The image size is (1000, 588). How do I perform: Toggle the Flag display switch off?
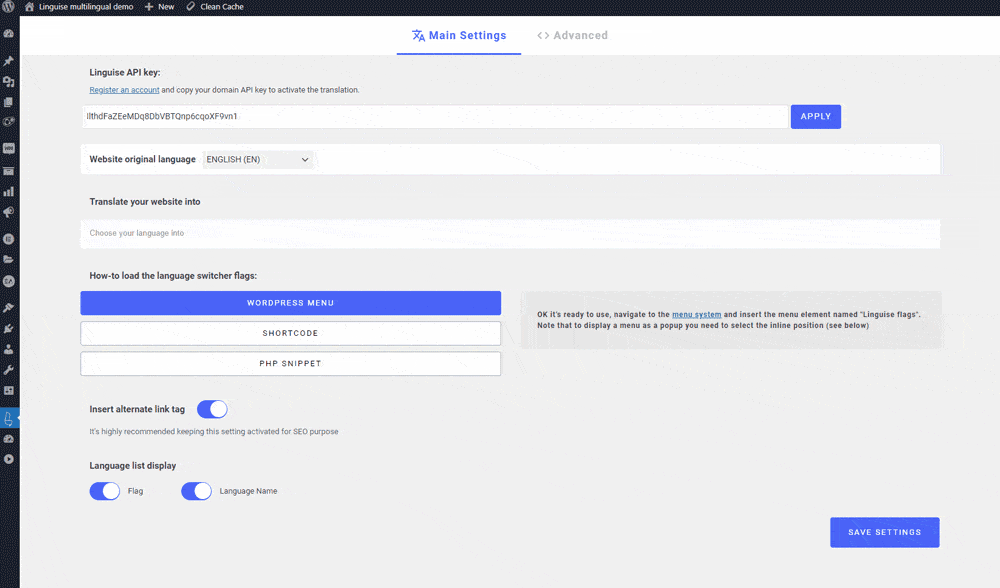point(104,491)
